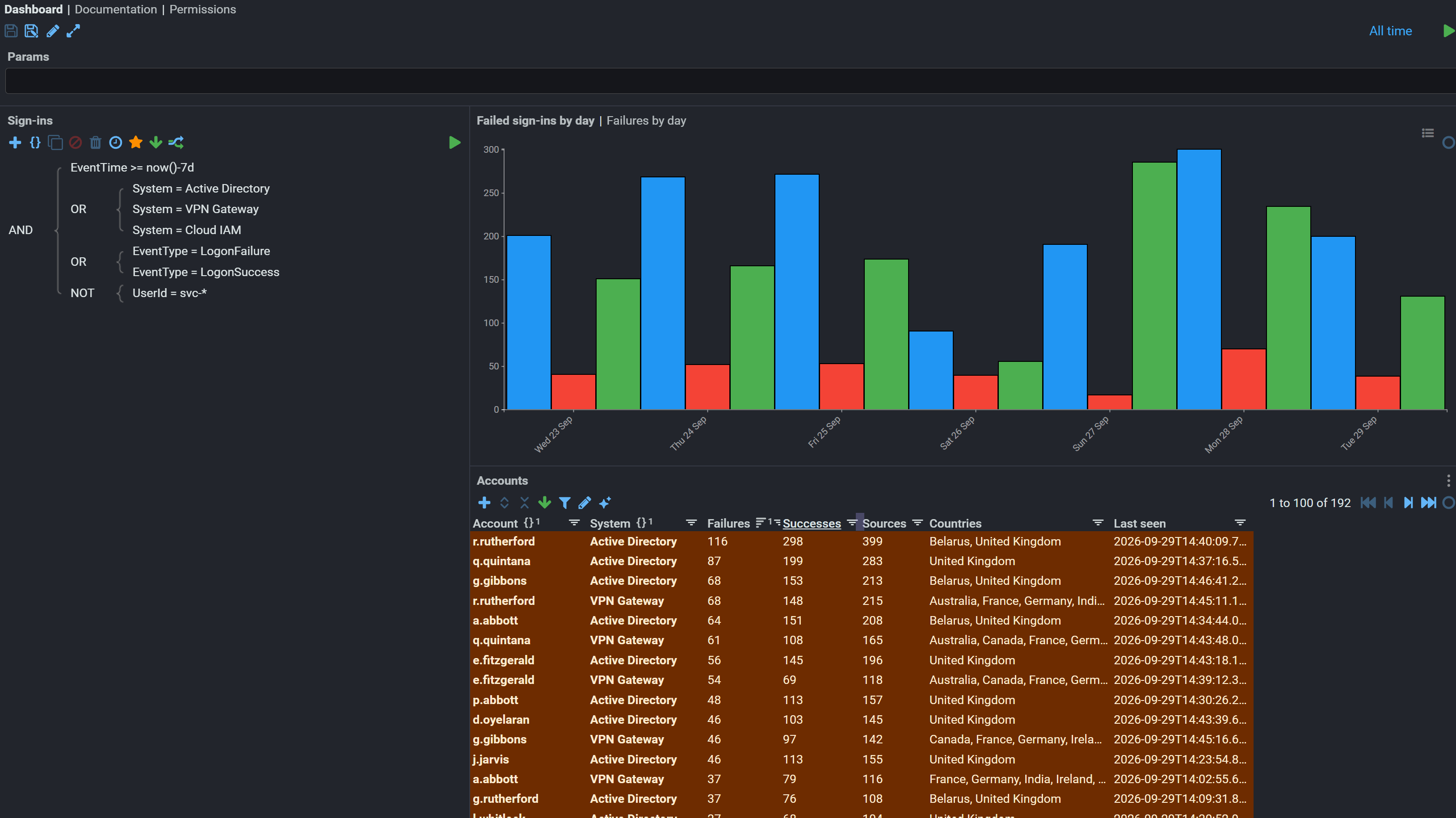The height and width of the screenshot is (818, 1456).
Task: Select the EventType = LogonSuccess condition
Action: pyautogui.click(x=206, y=272)
